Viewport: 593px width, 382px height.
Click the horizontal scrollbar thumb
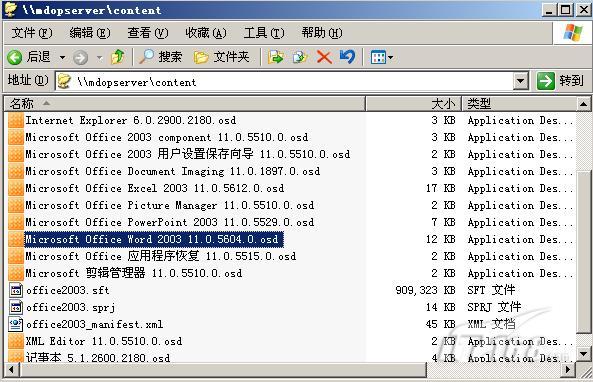[223, 369]
